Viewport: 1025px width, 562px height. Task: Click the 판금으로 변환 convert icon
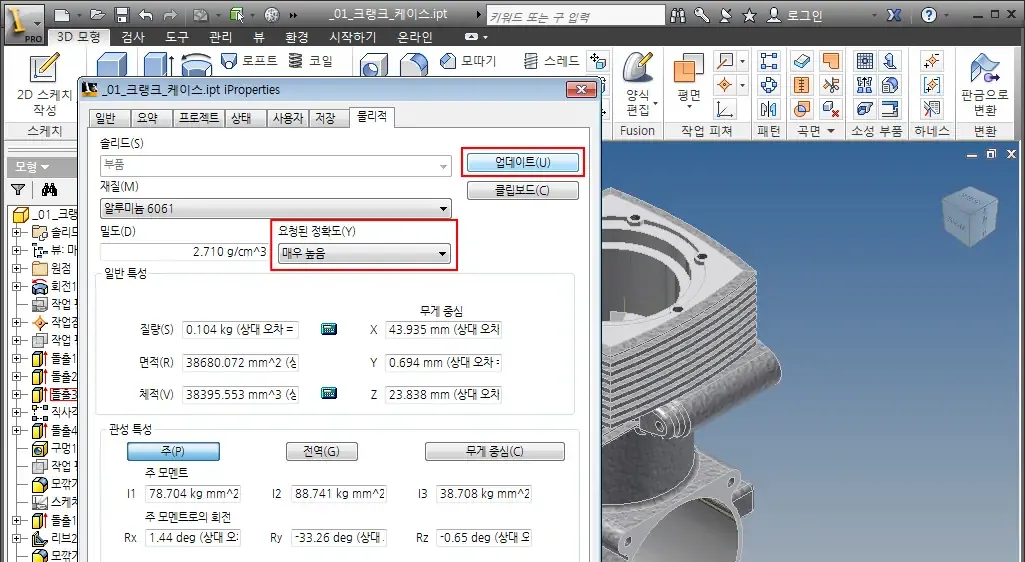[984, 85]
